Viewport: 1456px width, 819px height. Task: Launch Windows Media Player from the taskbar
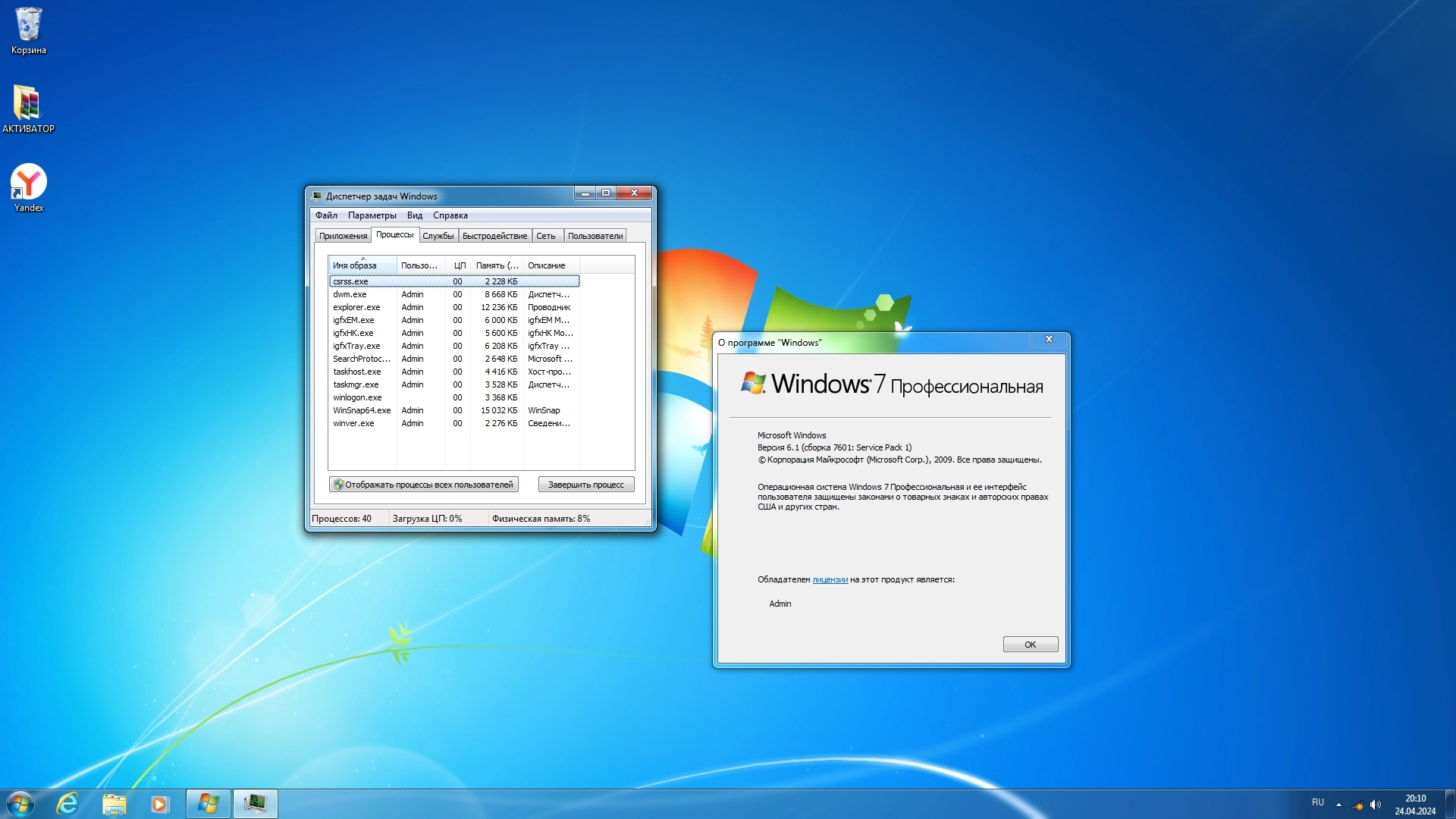point(159,803)
